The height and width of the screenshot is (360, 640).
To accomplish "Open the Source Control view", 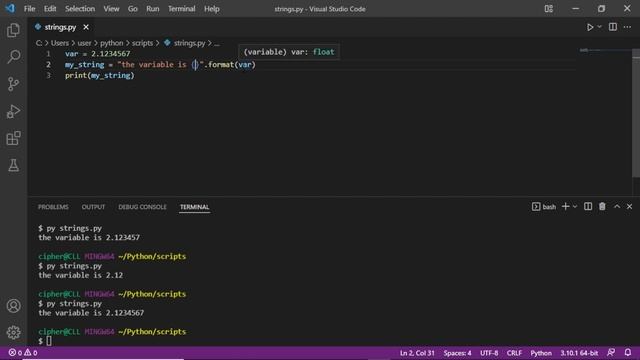I will pos(13,84).
